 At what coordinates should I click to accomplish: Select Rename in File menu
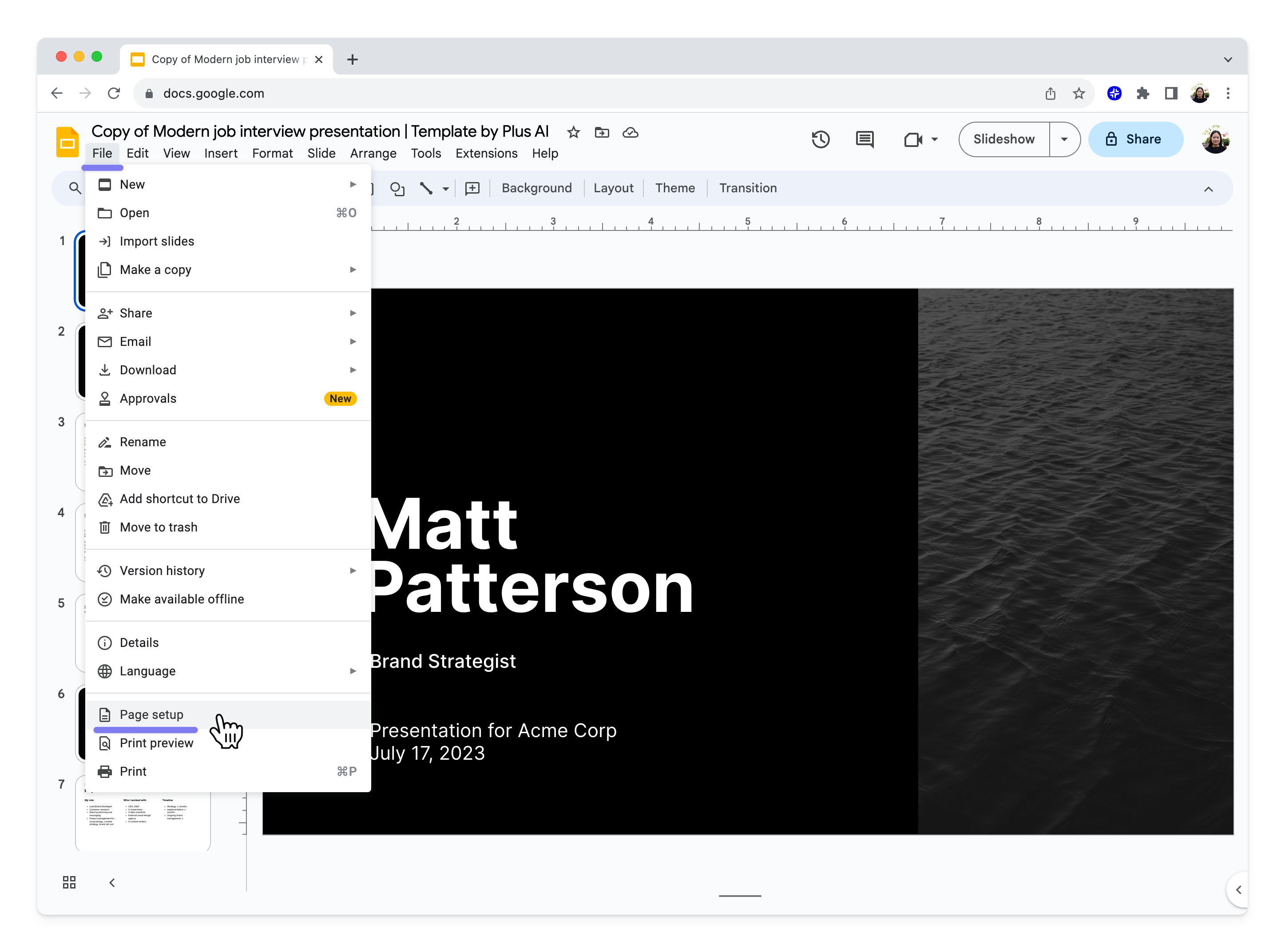[228, 442]
